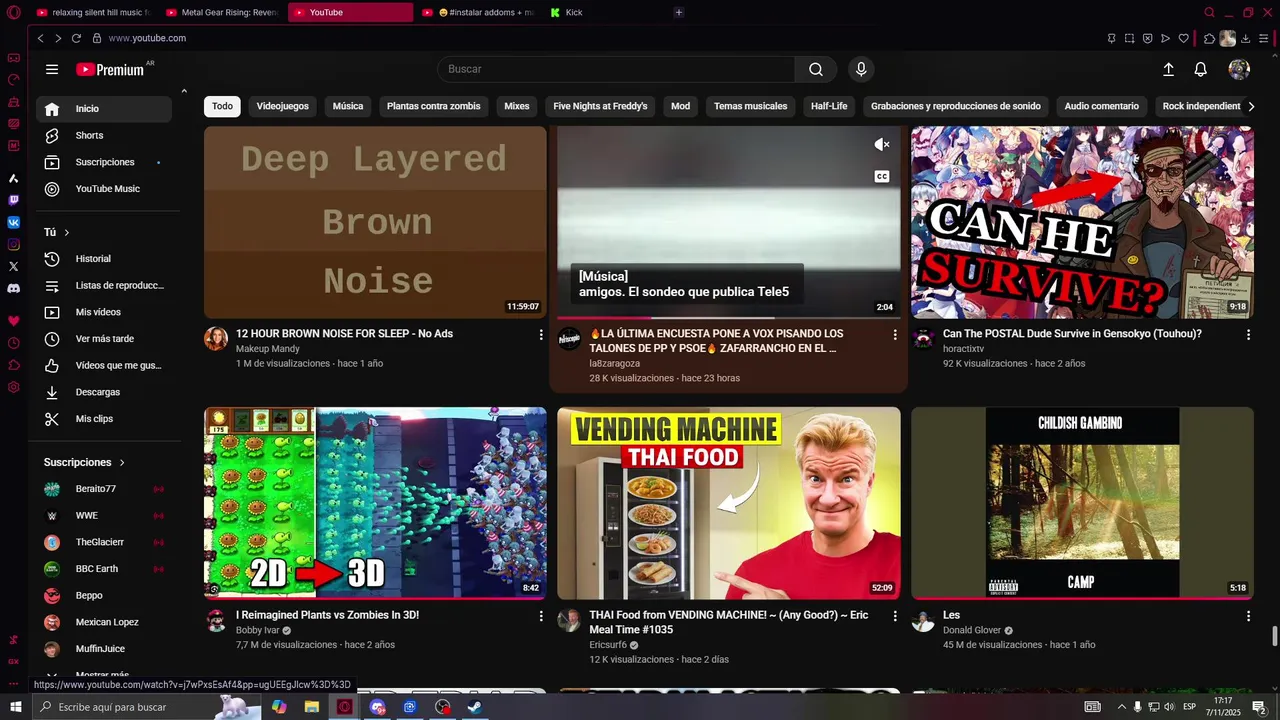Go back with browser back arrow

pyautogui.click(x=40, y=38)
